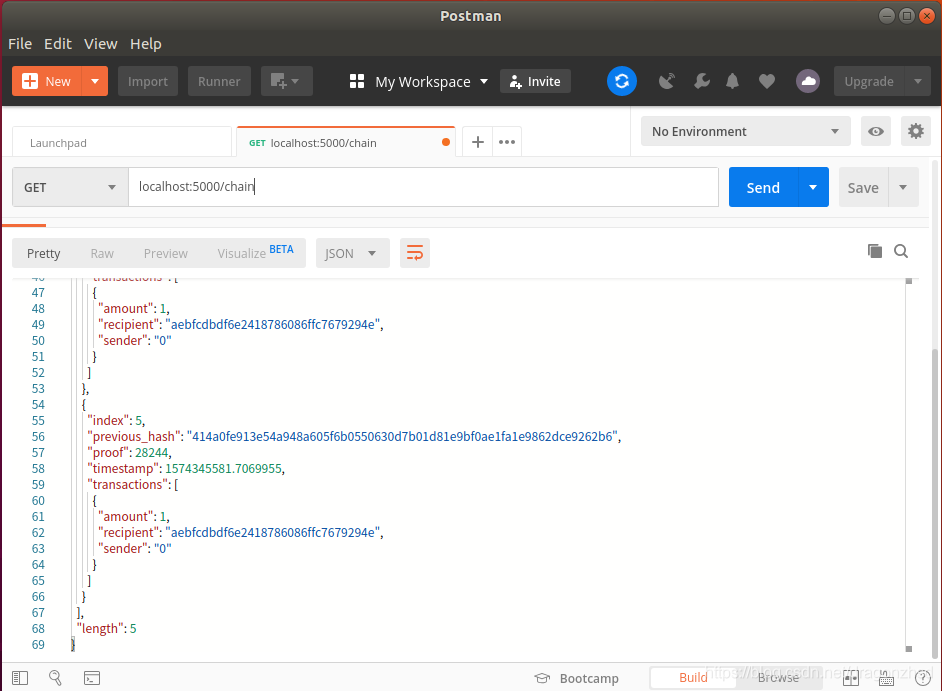The width and height of the screenshot is (942, 691).
Task: Click the "length": 5 line
Action: point(106,629)
